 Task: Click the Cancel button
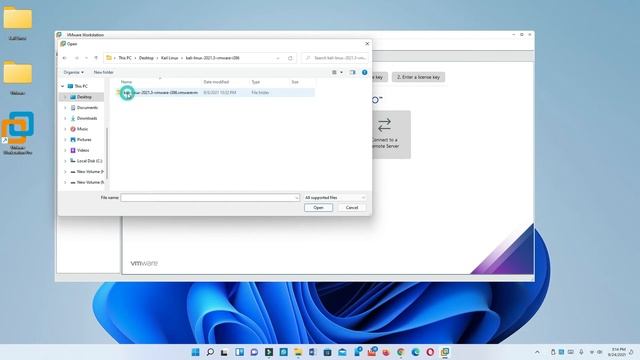352,208
